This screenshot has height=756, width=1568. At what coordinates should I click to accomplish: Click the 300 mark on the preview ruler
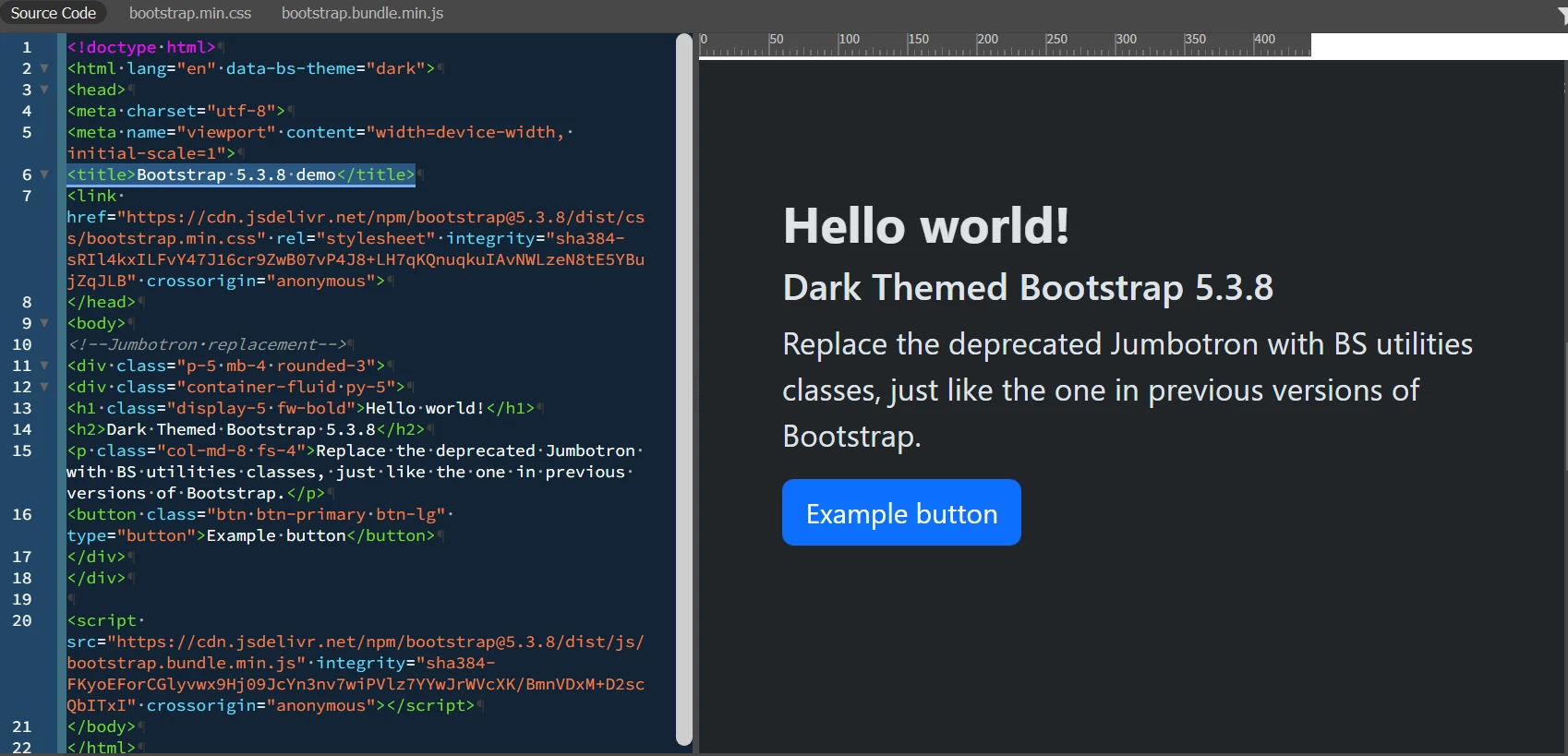[x=1126, y=40]
